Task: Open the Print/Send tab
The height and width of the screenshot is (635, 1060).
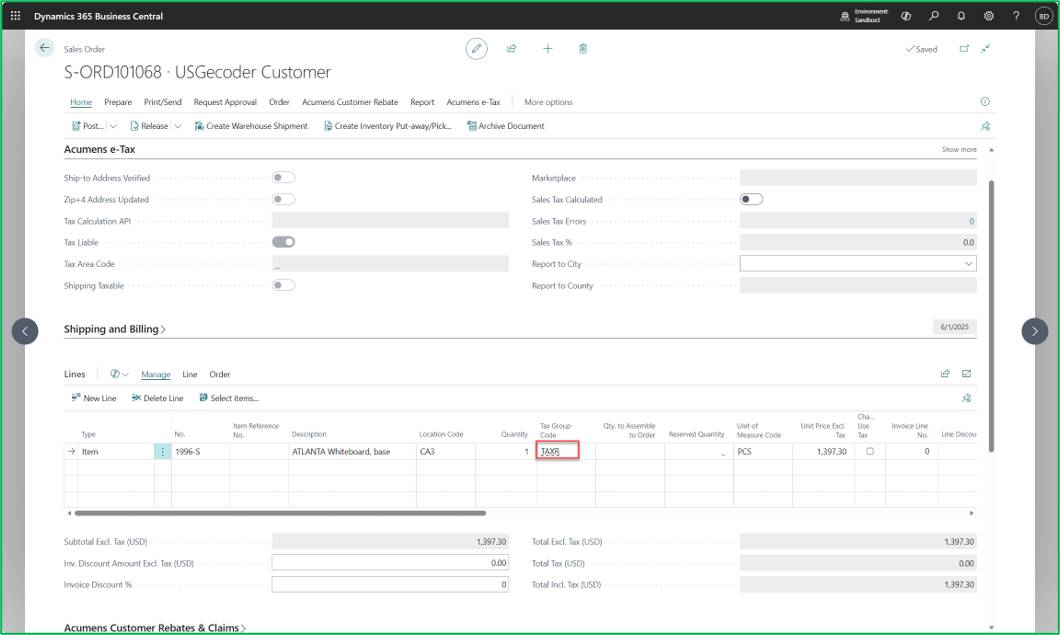Action: tap(162, 102)
